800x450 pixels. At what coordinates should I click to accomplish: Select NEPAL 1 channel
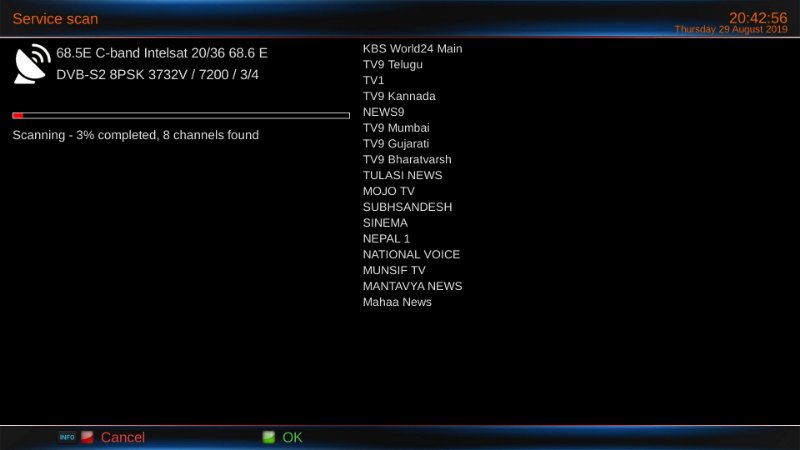click(386, 238)
